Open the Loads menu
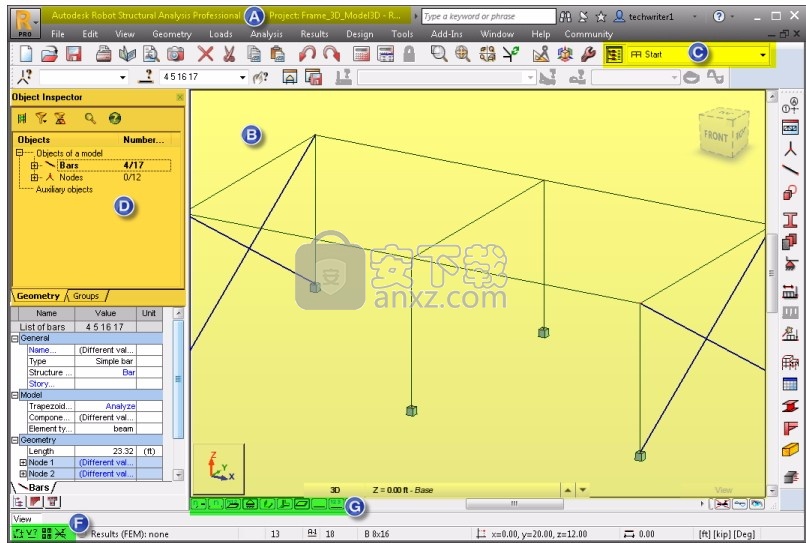 click(221, 34)
